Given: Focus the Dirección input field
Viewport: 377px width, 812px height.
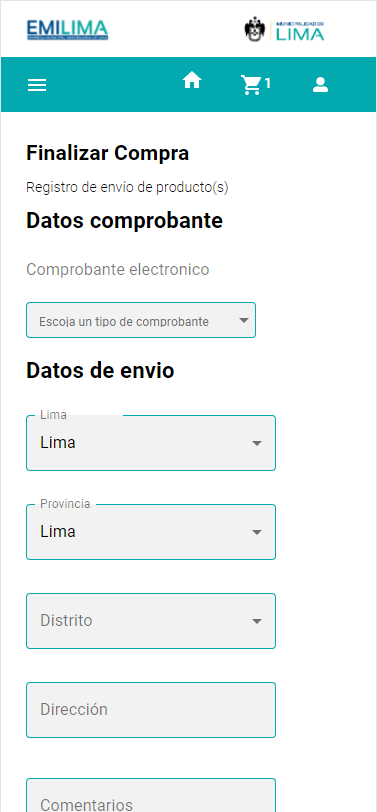Looking at the screenshot, I should (x=151, y=710).
